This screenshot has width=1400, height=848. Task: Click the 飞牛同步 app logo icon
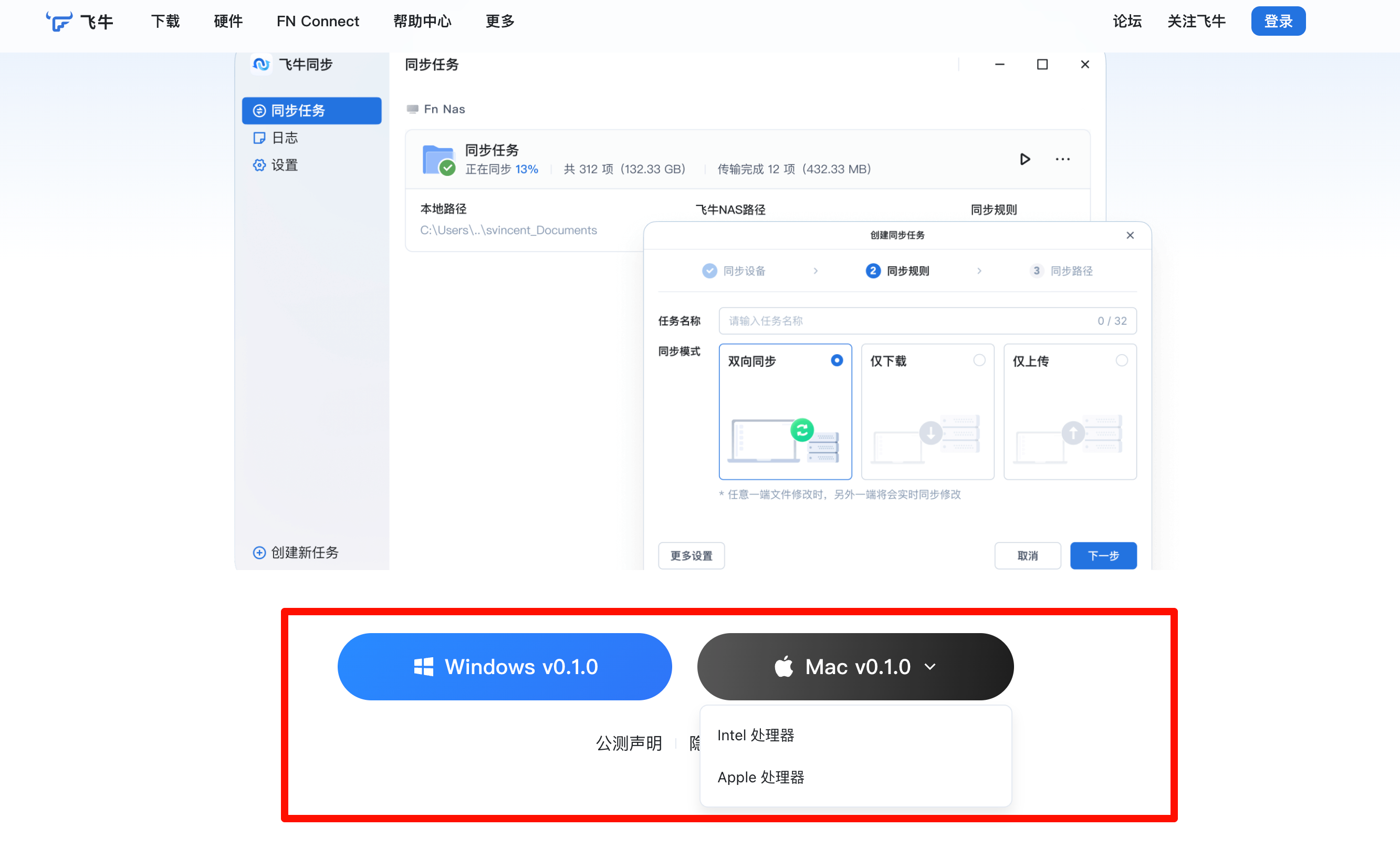pyautogui.click(x=262, y=64)
